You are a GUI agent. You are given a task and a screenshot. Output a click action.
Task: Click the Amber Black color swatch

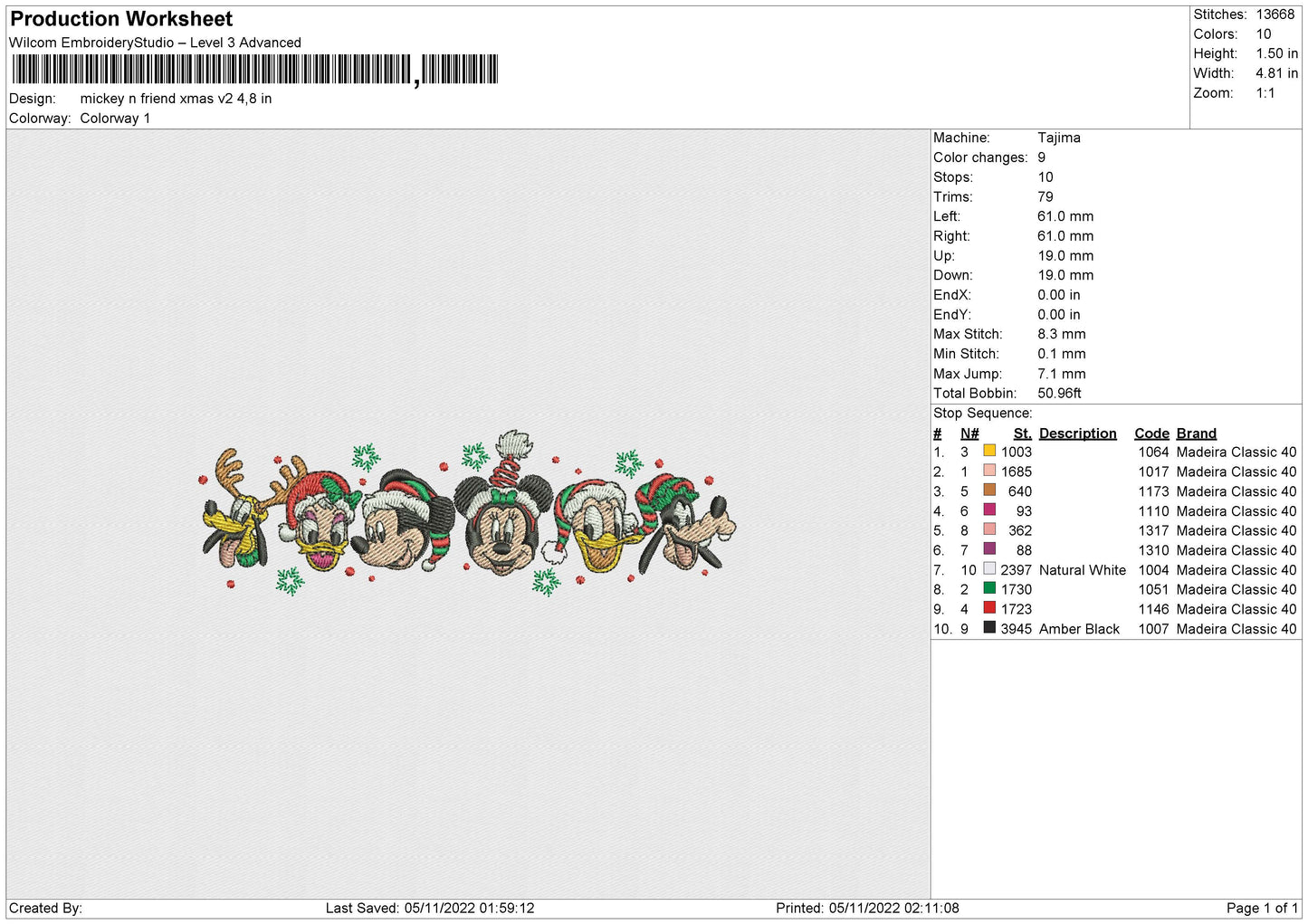(989, 628)
